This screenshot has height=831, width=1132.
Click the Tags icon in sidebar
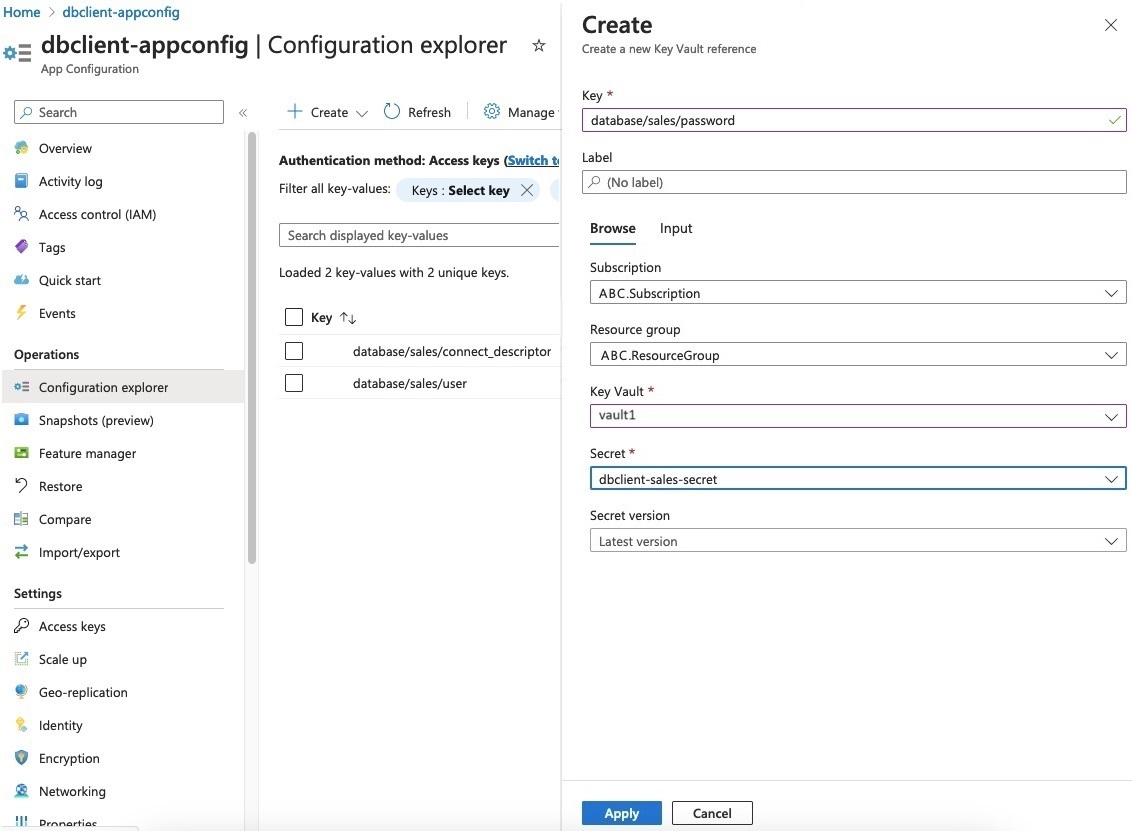[x=22, y=247]
